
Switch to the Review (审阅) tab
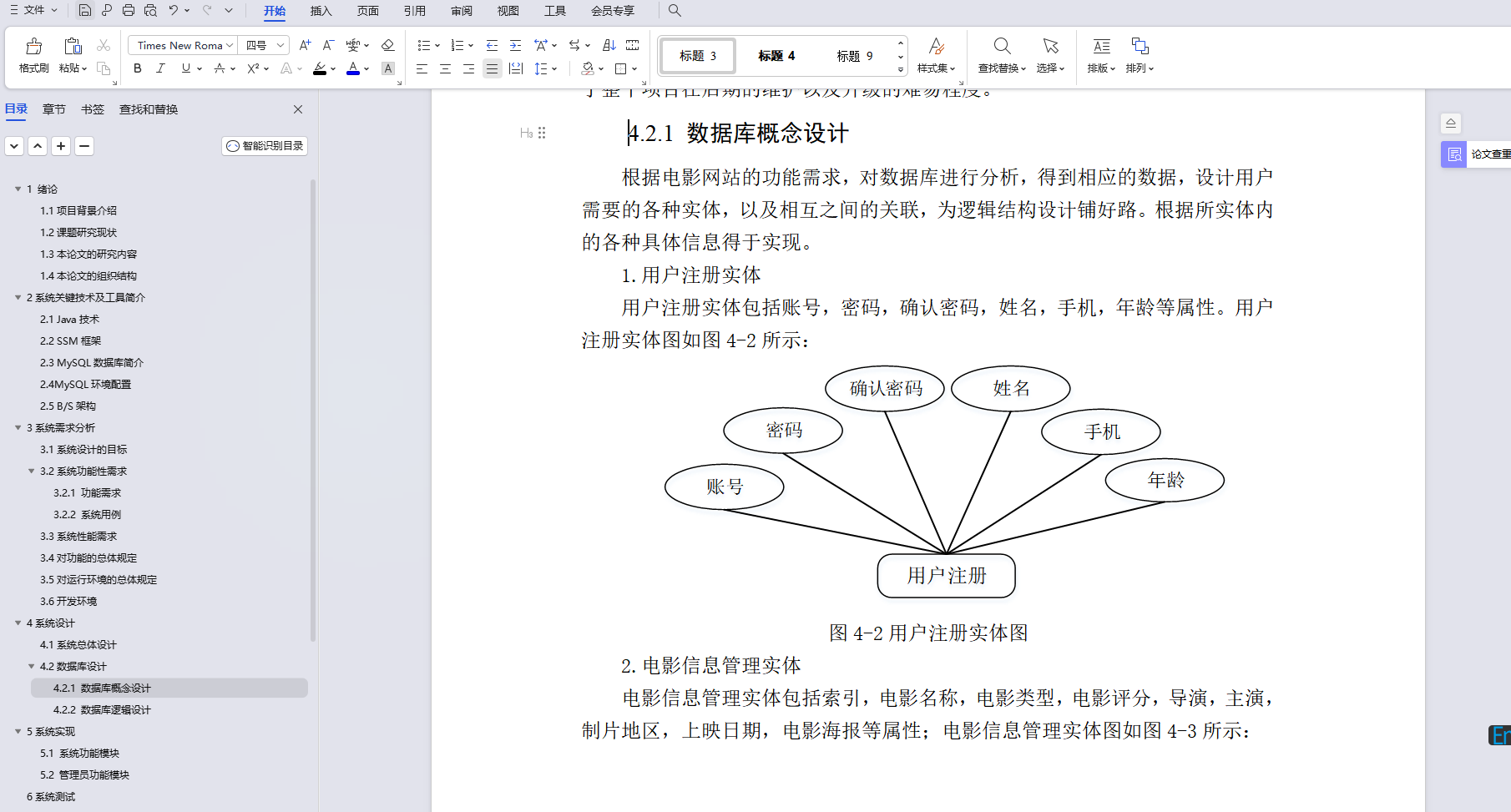pos(461,11)
